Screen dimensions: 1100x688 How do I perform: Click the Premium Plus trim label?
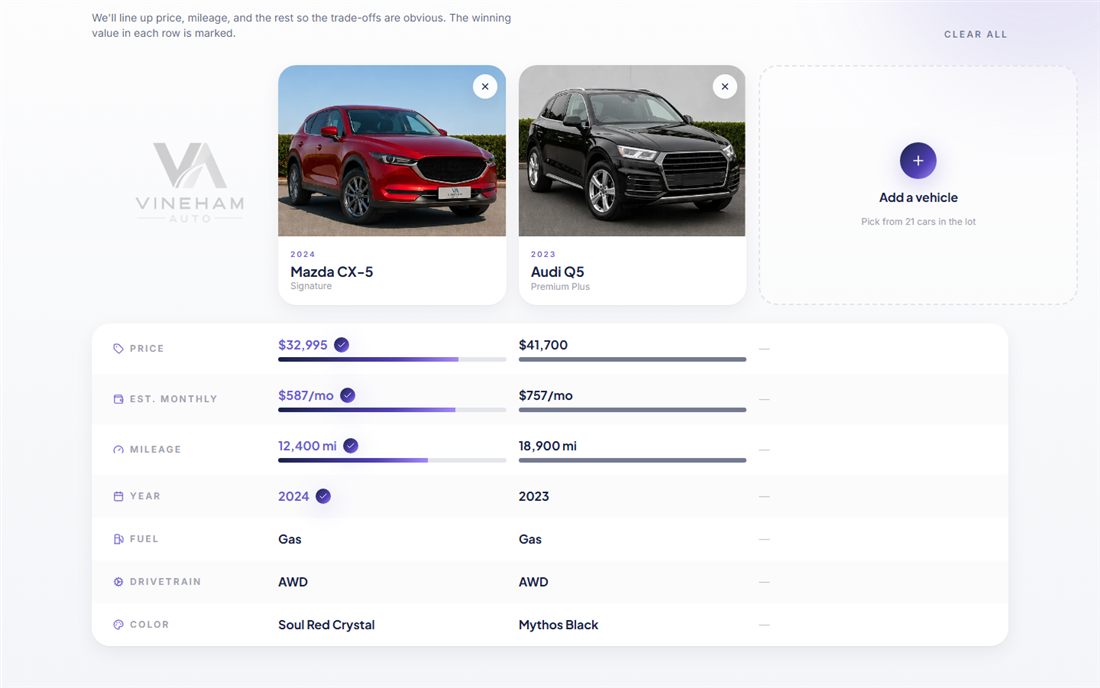560,286
